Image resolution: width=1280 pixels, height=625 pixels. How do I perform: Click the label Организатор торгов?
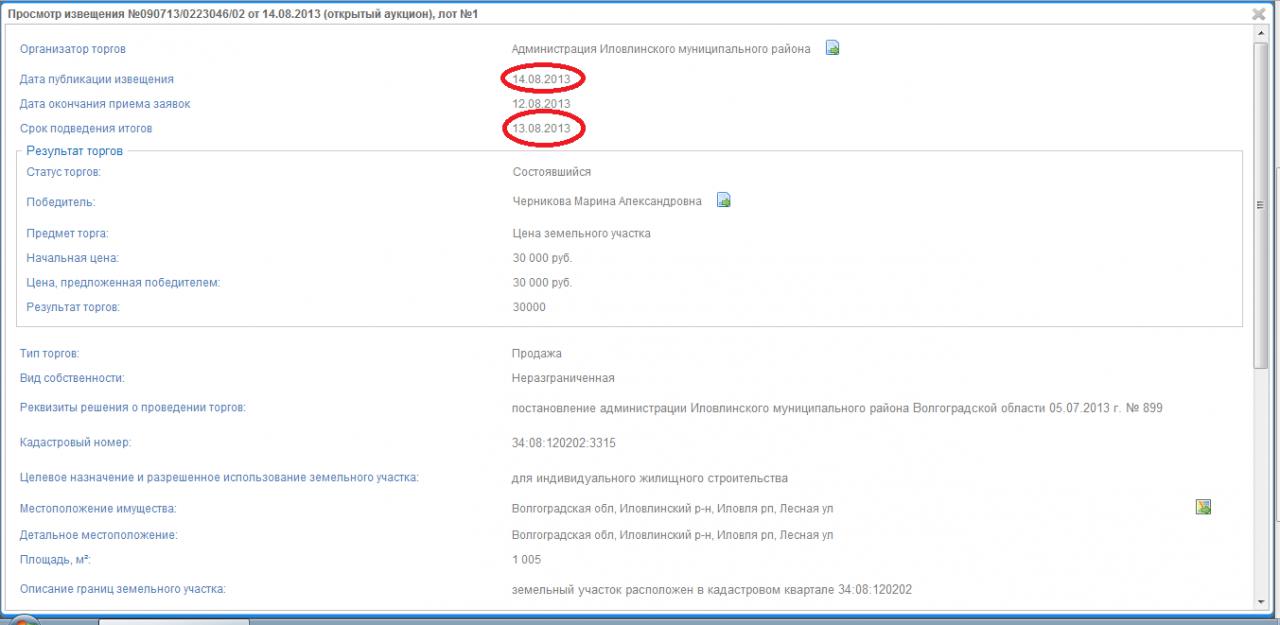click(73, 49)
